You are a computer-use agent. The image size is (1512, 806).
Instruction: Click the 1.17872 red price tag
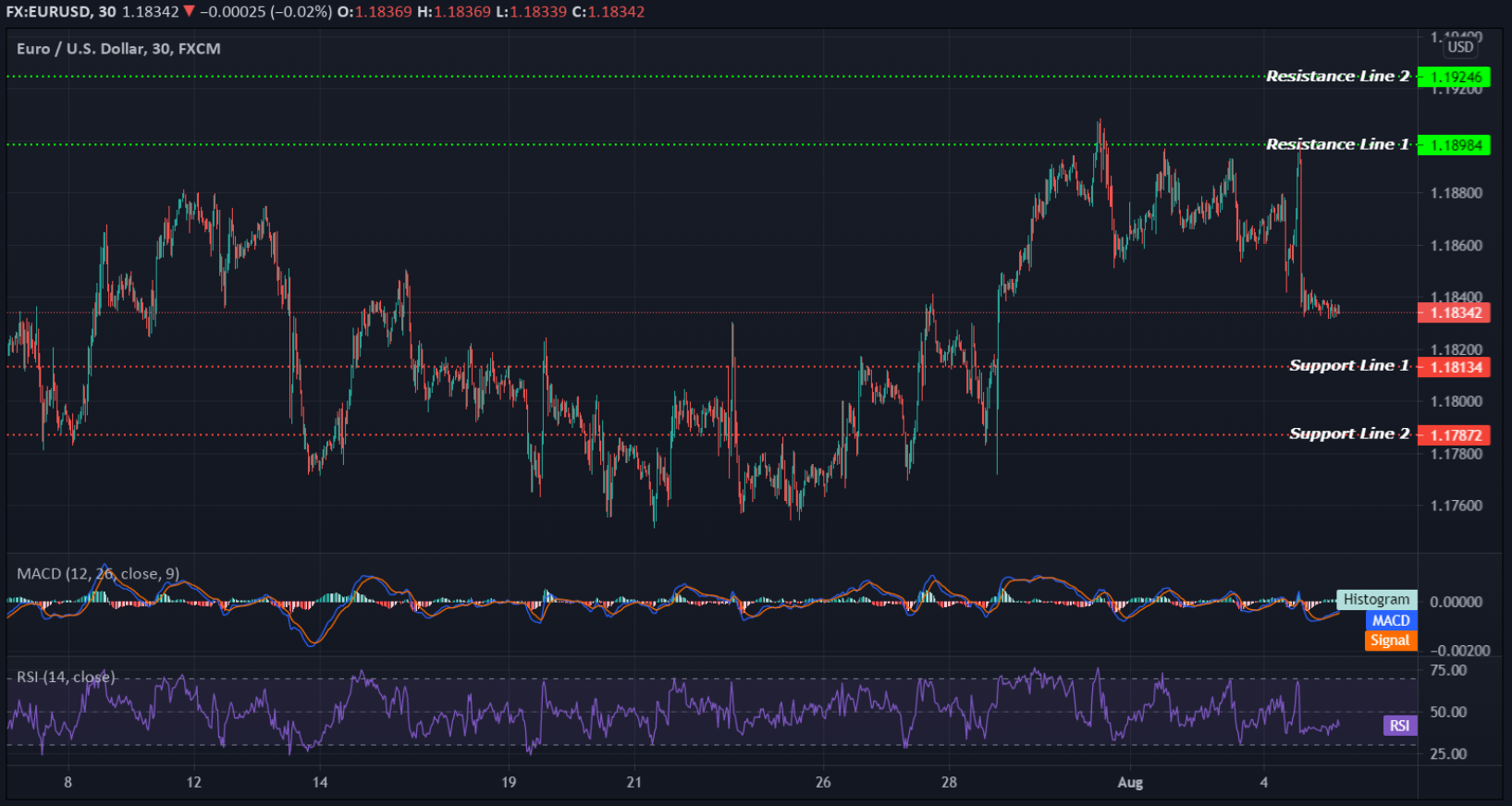pos(1455,435)
